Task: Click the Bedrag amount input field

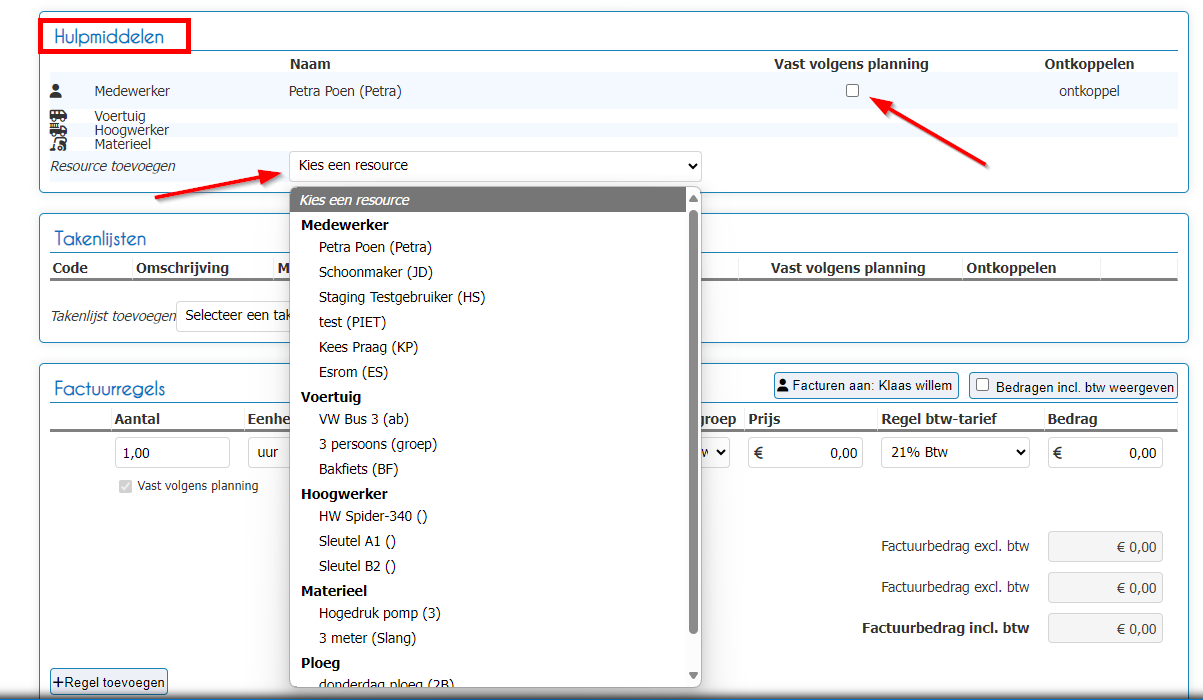Action: coord(1105,452)
